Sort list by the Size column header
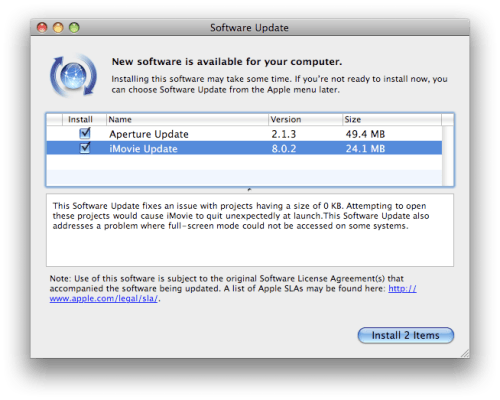 click(x=392, y=119)
